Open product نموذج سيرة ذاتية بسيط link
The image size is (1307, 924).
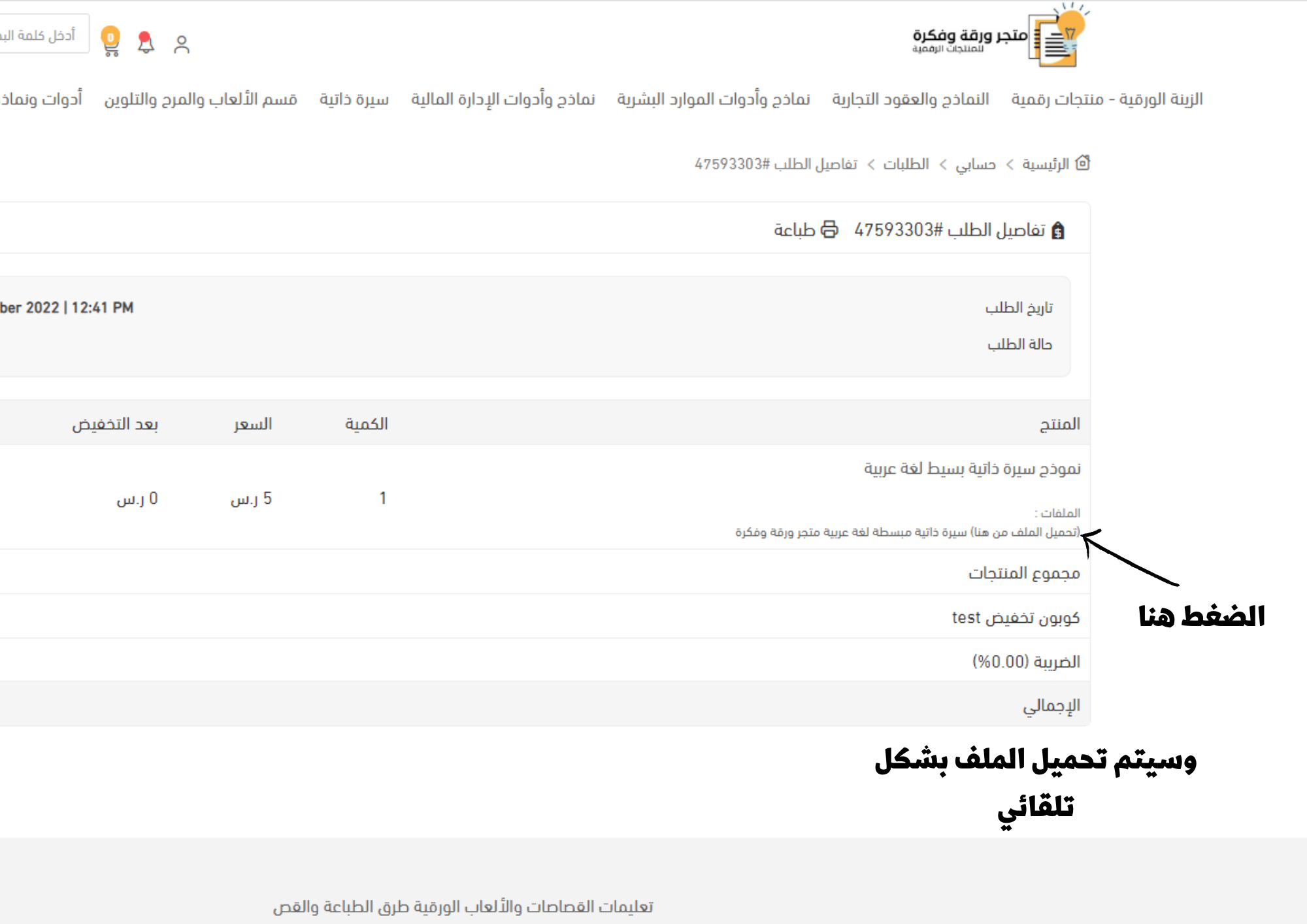(972, 469)
